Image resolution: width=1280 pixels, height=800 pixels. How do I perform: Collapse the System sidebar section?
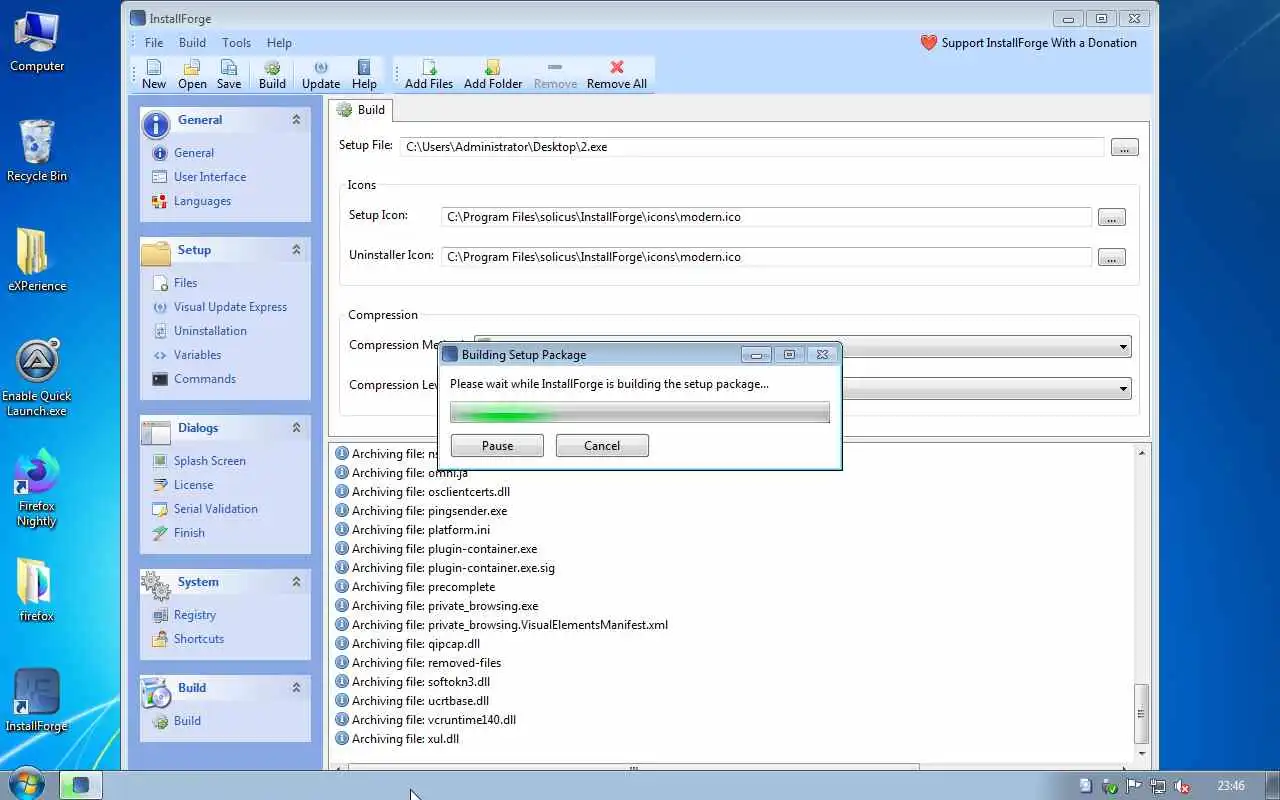coord(296,582)
